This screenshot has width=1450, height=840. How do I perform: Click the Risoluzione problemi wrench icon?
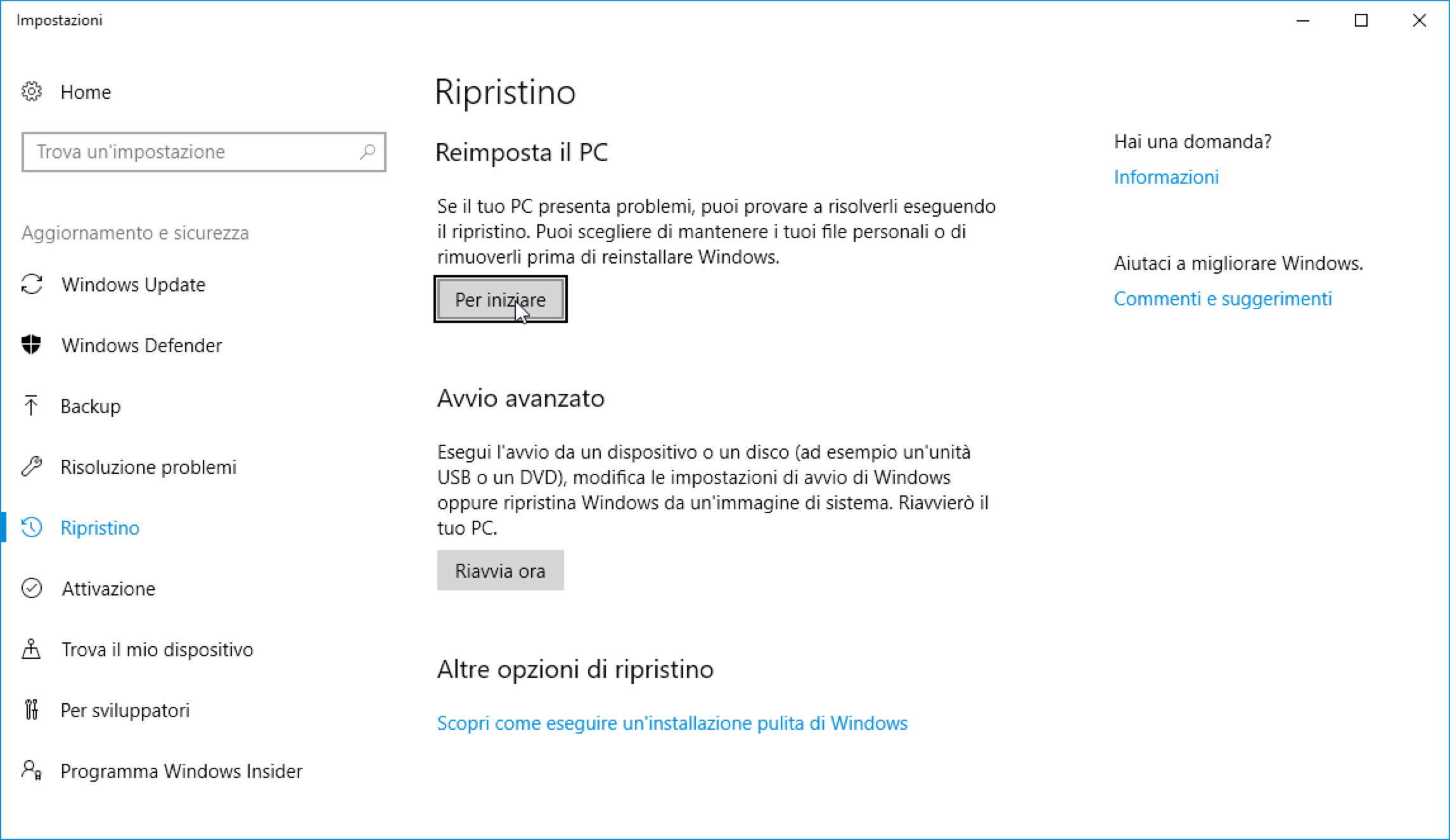pos(32,467)
